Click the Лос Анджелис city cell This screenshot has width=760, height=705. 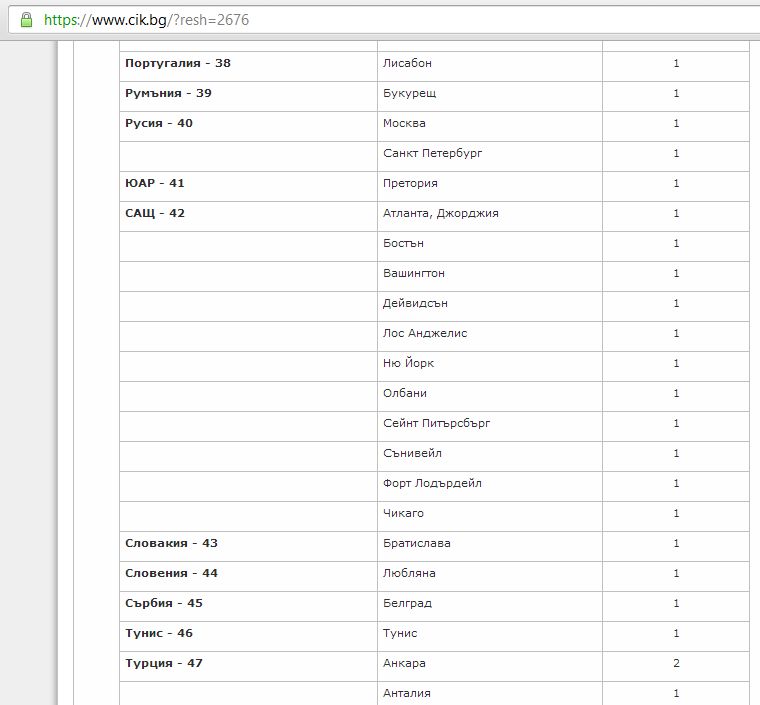click(425, 333)
